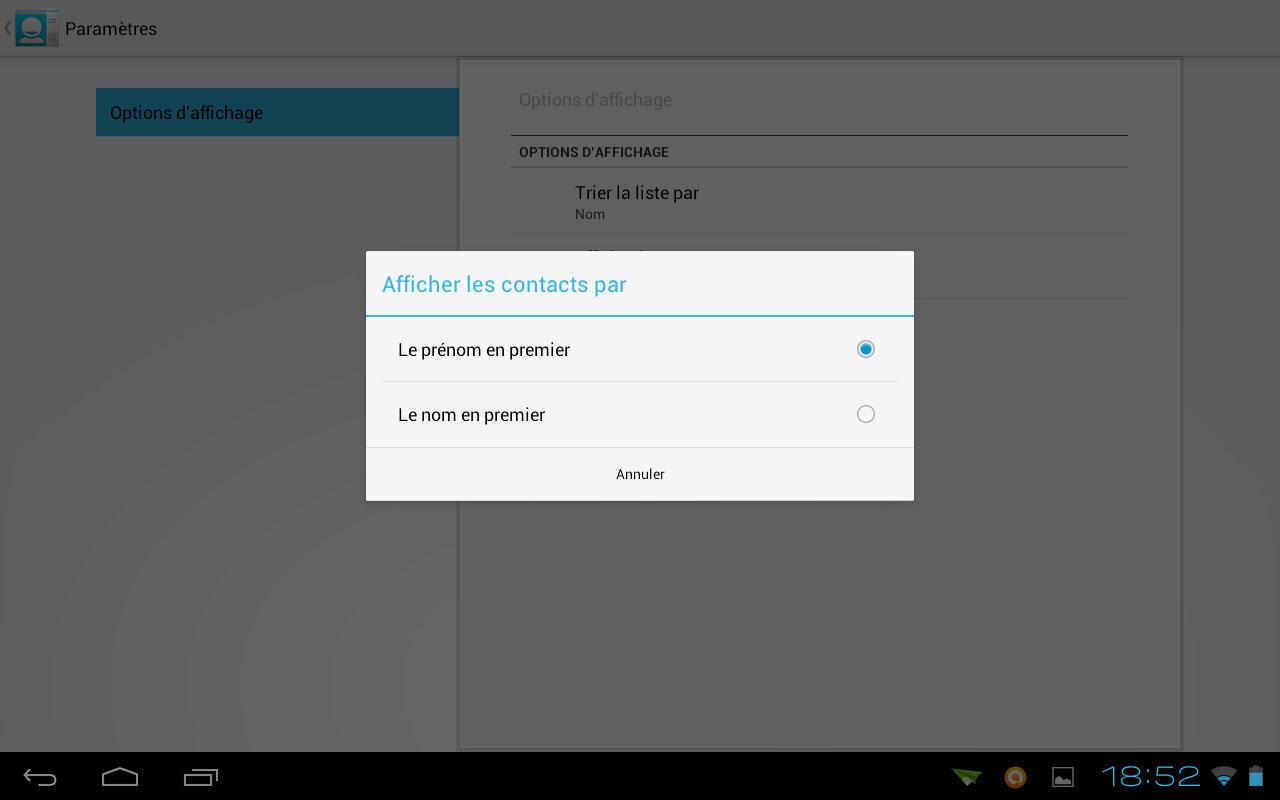Tap the Android home button
Image resolution: width=1280 pixels, height=800 pixels.
point(120,777)
